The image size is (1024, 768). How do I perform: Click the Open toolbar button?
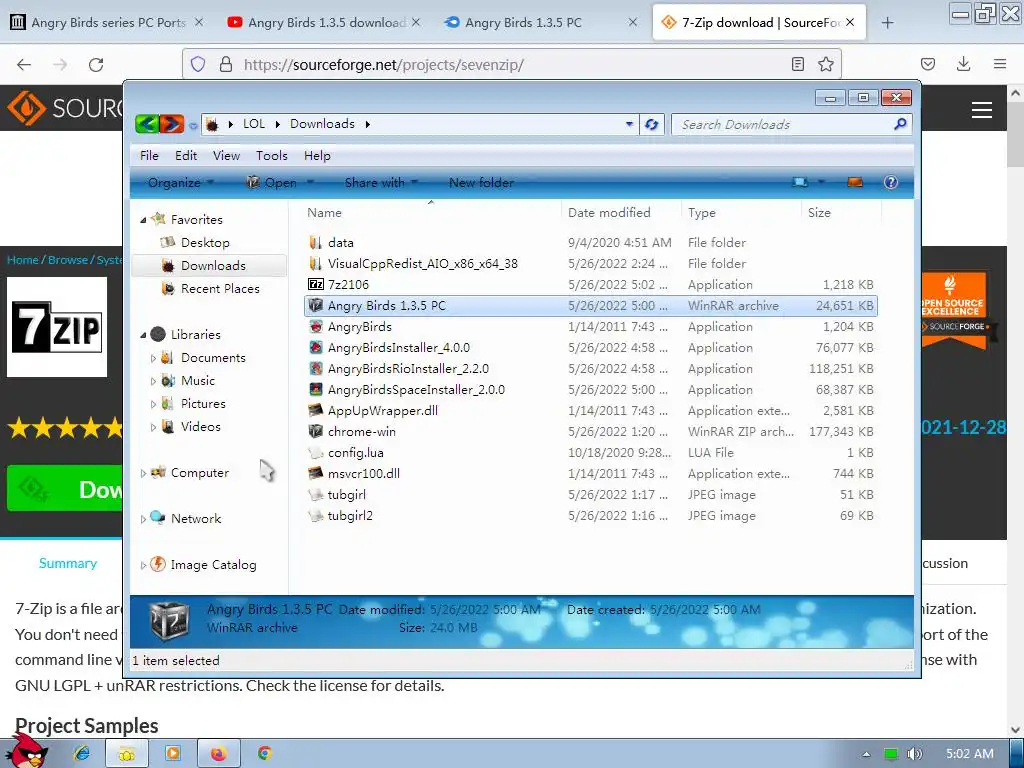(x=280, y=182)
